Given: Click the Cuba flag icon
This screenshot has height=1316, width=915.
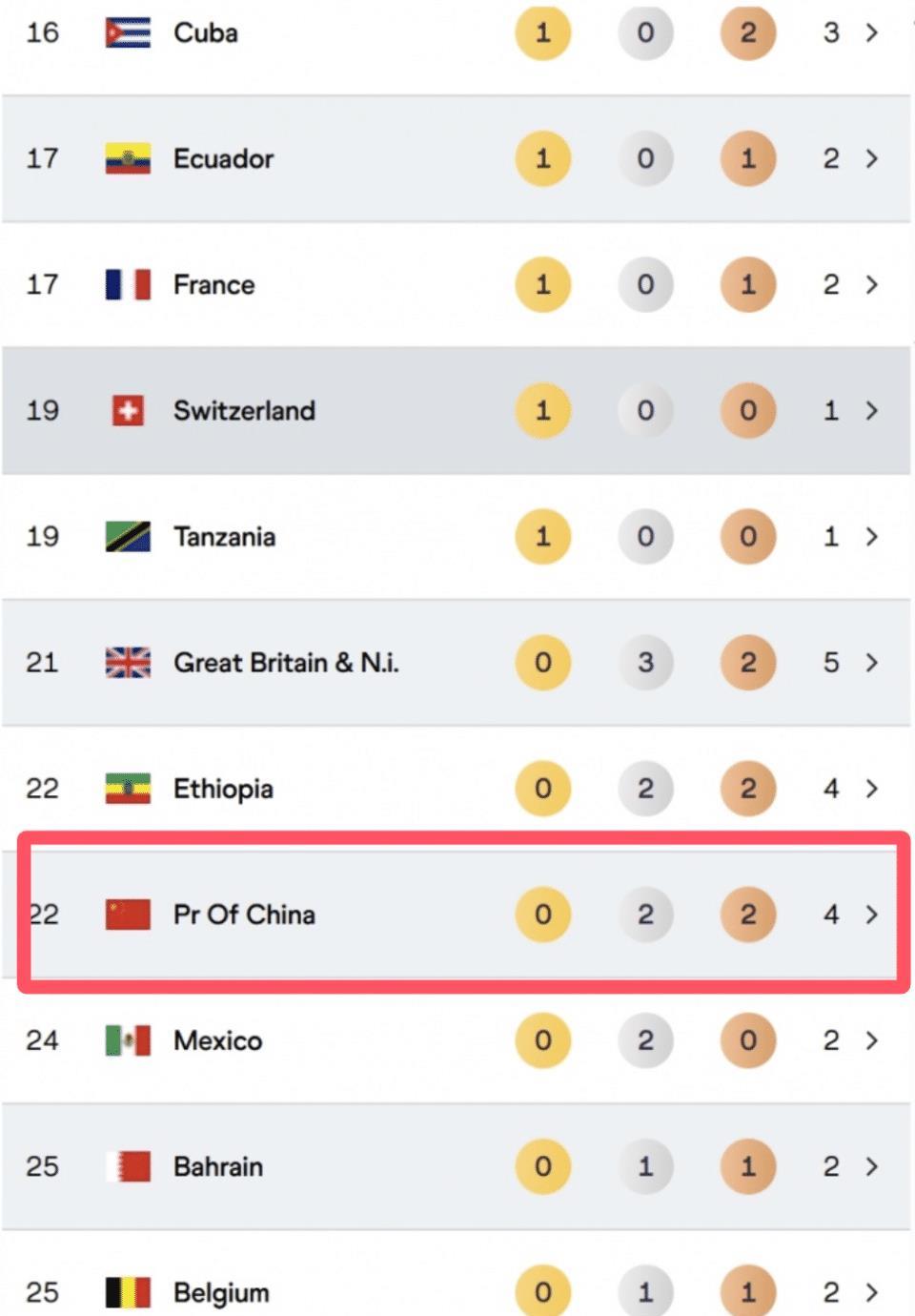Looking at the screenshot, I should point(128,33).
